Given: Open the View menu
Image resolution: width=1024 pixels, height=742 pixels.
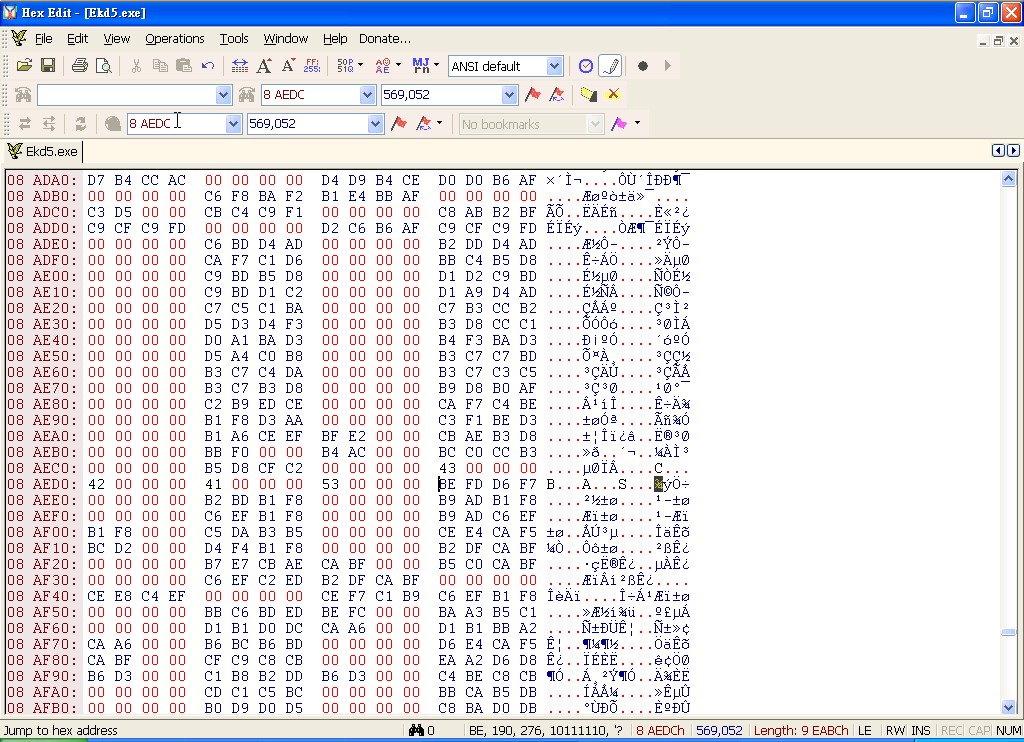Looking at the screenshot, I should [x=117, y=39].
